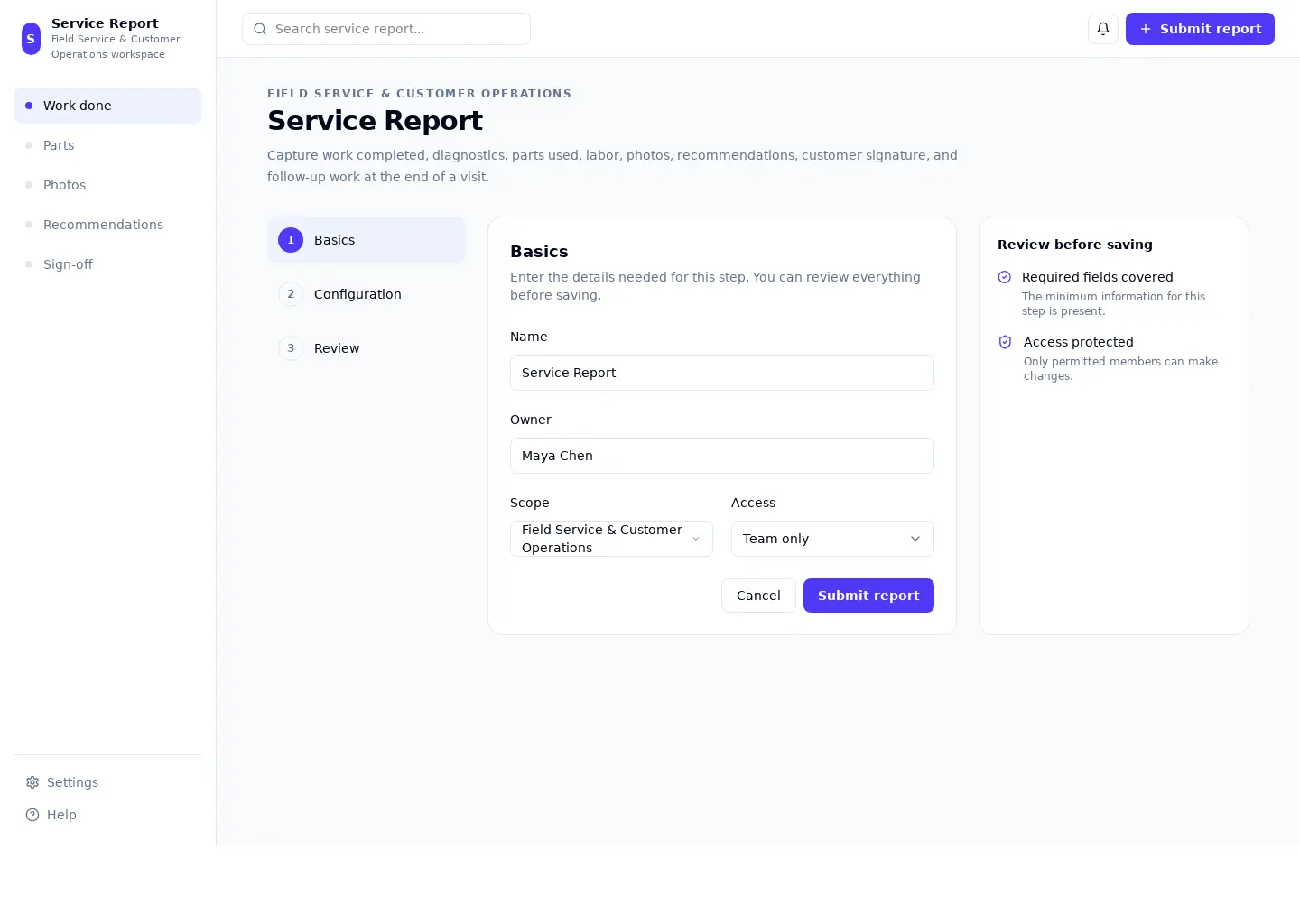Click the Only permitted members can make changes note
The width and height of the screenshot is (1300, 924).
[1120, 369]
